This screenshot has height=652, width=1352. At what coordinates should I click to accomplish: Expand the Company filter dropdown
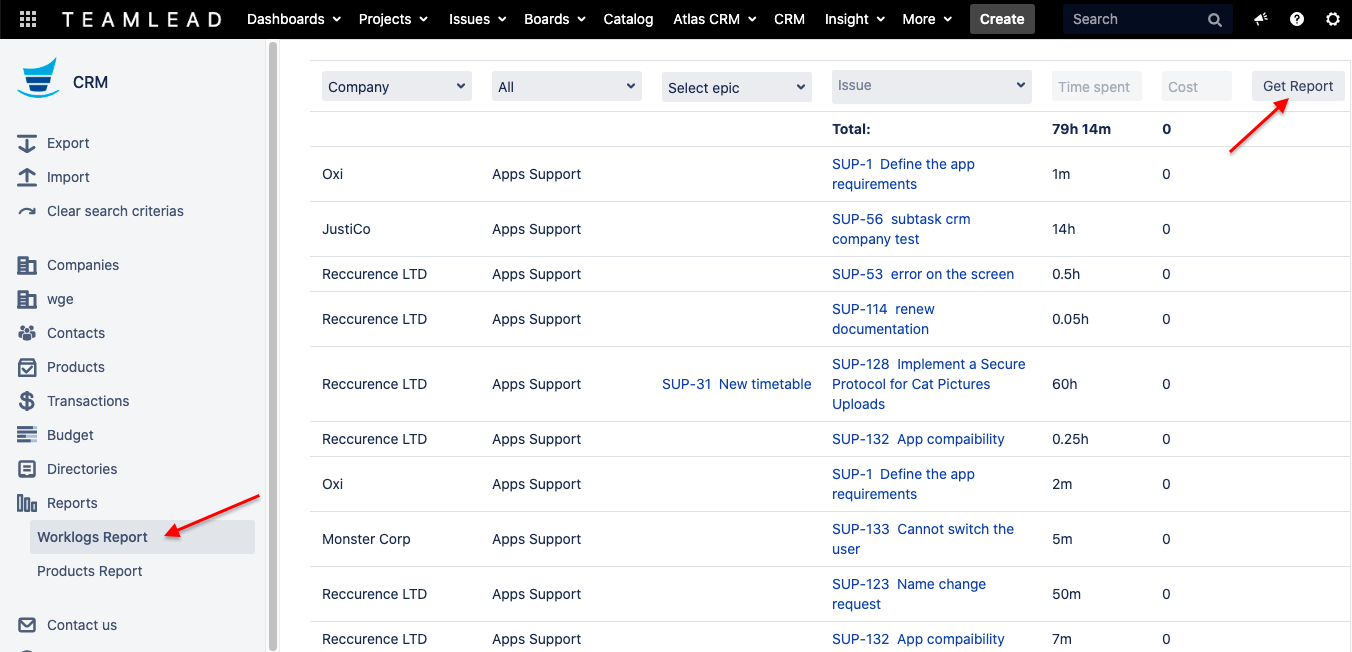click(x=396, y=87)
